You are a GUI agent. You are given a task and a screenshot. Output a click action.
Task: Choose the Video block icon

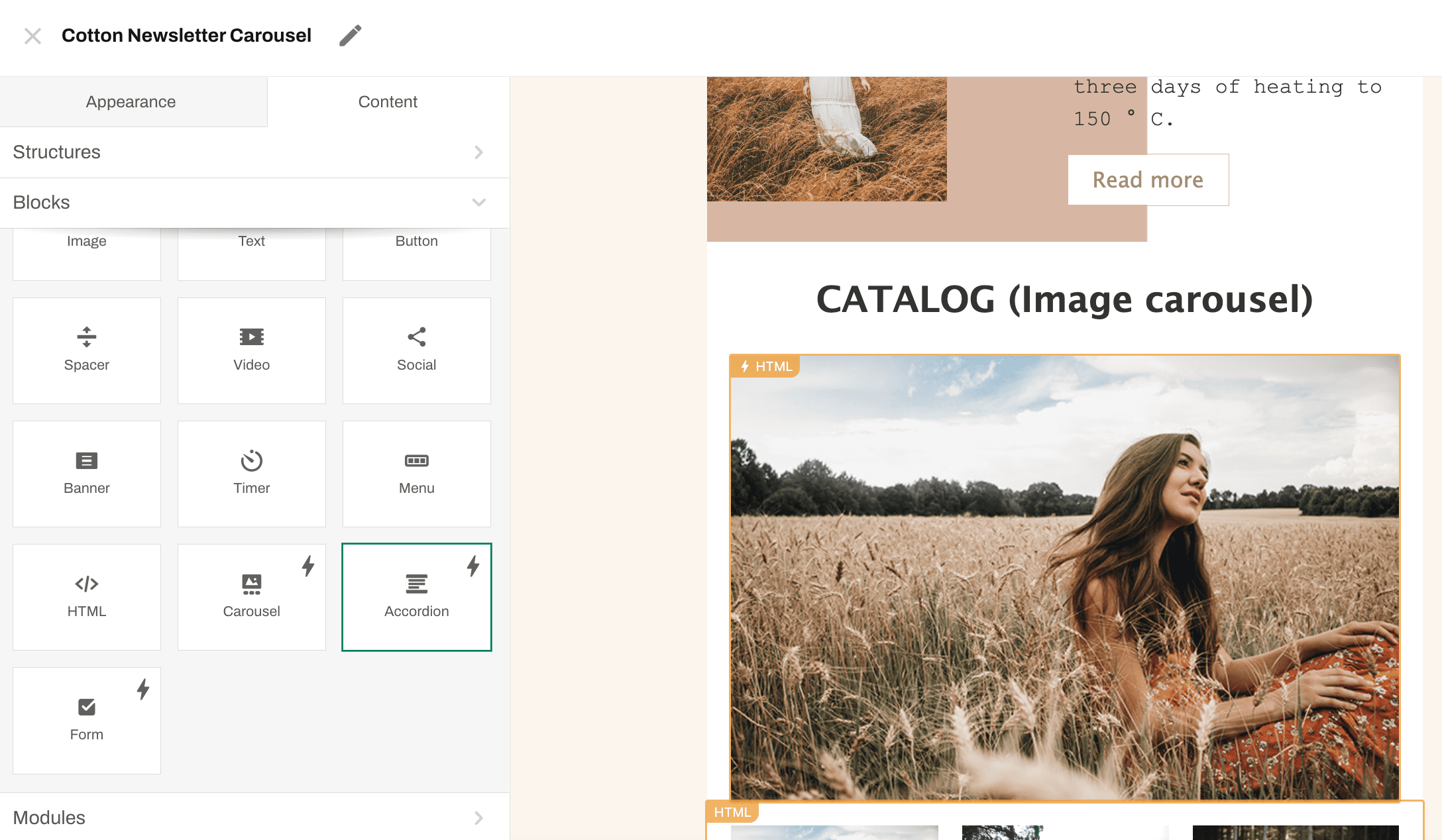[252, 337]
